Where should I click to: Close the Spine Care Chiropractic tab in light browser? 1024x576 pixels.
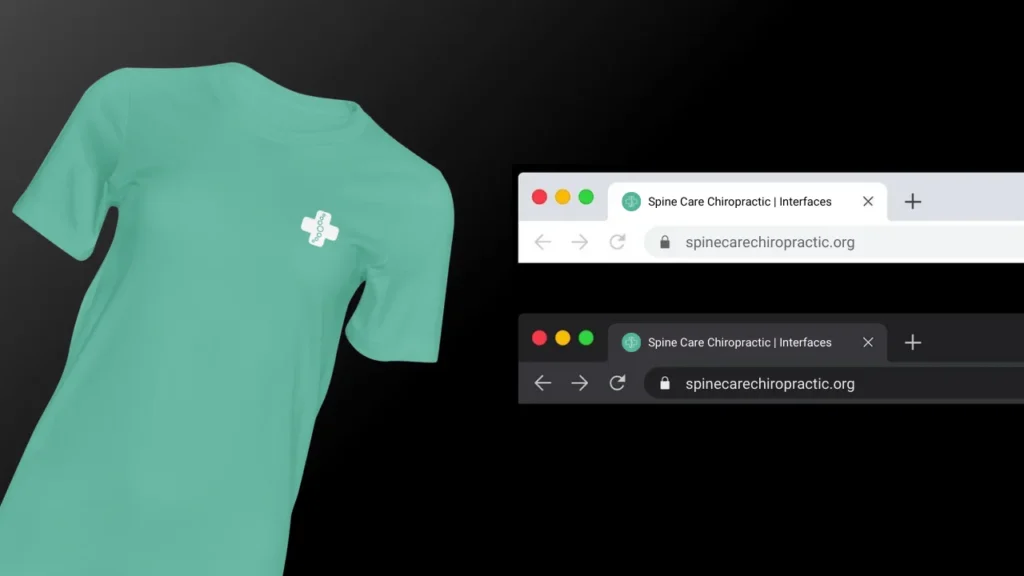[868, 202]
